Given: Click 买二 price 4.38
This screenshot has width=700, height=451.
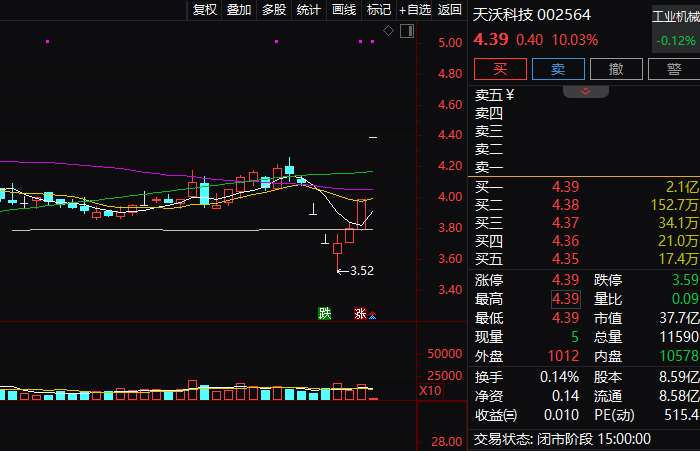Looking at the screenshot, I should coord(565,205).
